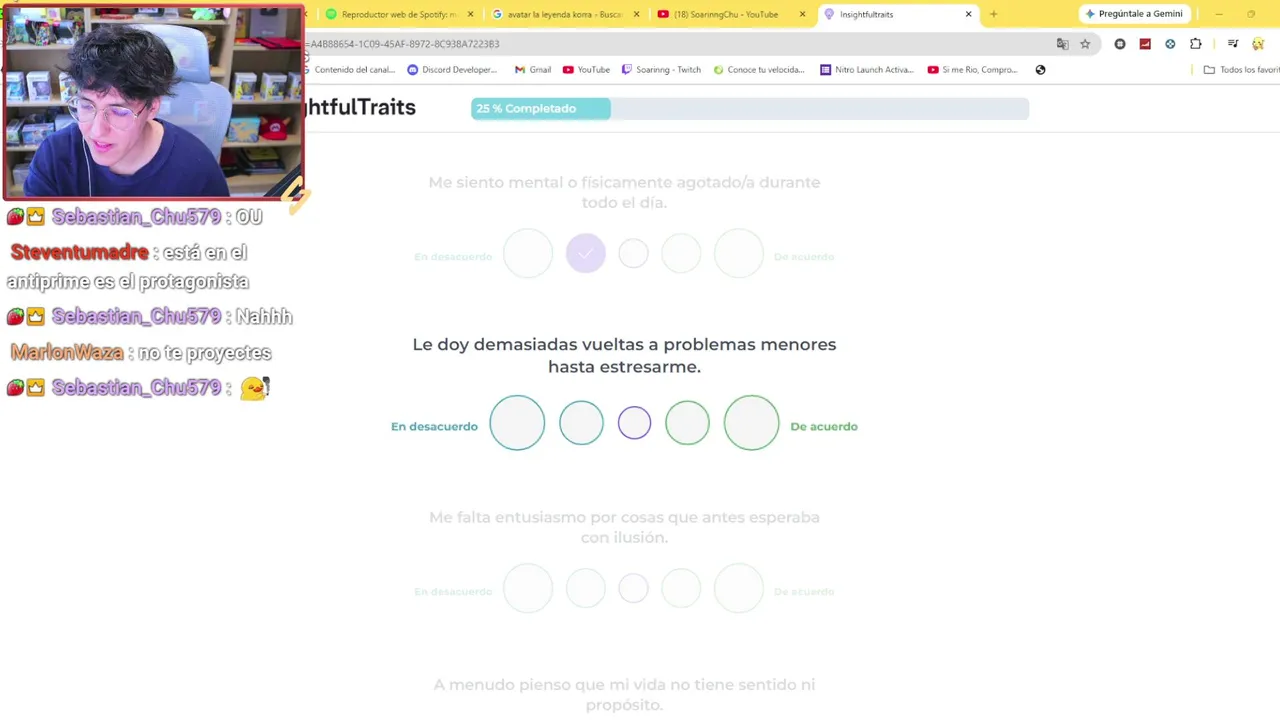1280x720 pixels.
Task: Click the question 'Me siento mental o físicamente agotado/a'
Action: pyautogui.click(x=624, y=192)
